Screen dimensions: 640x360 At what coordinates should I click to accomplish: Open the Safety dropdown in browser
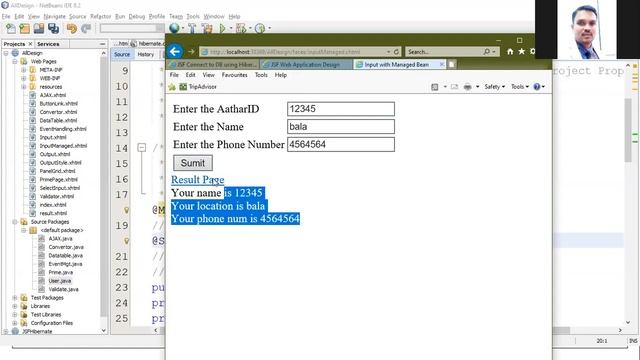click(x=494, y=87)
